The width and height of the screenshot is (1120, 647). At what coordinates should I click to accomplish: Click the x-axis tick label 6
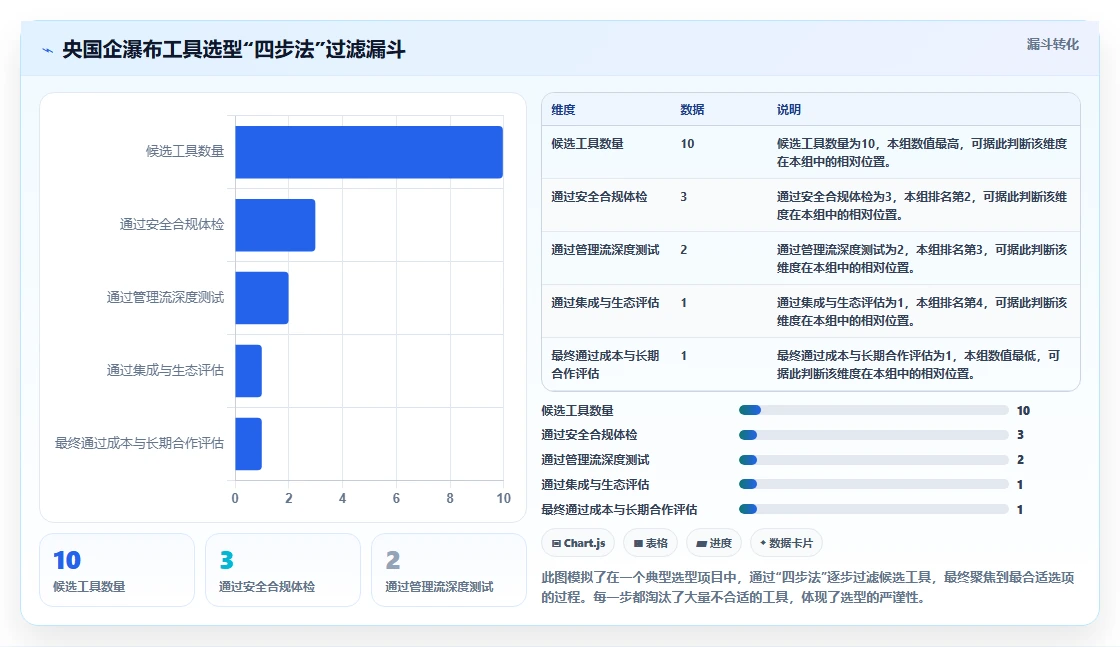(x=396, y=498)
